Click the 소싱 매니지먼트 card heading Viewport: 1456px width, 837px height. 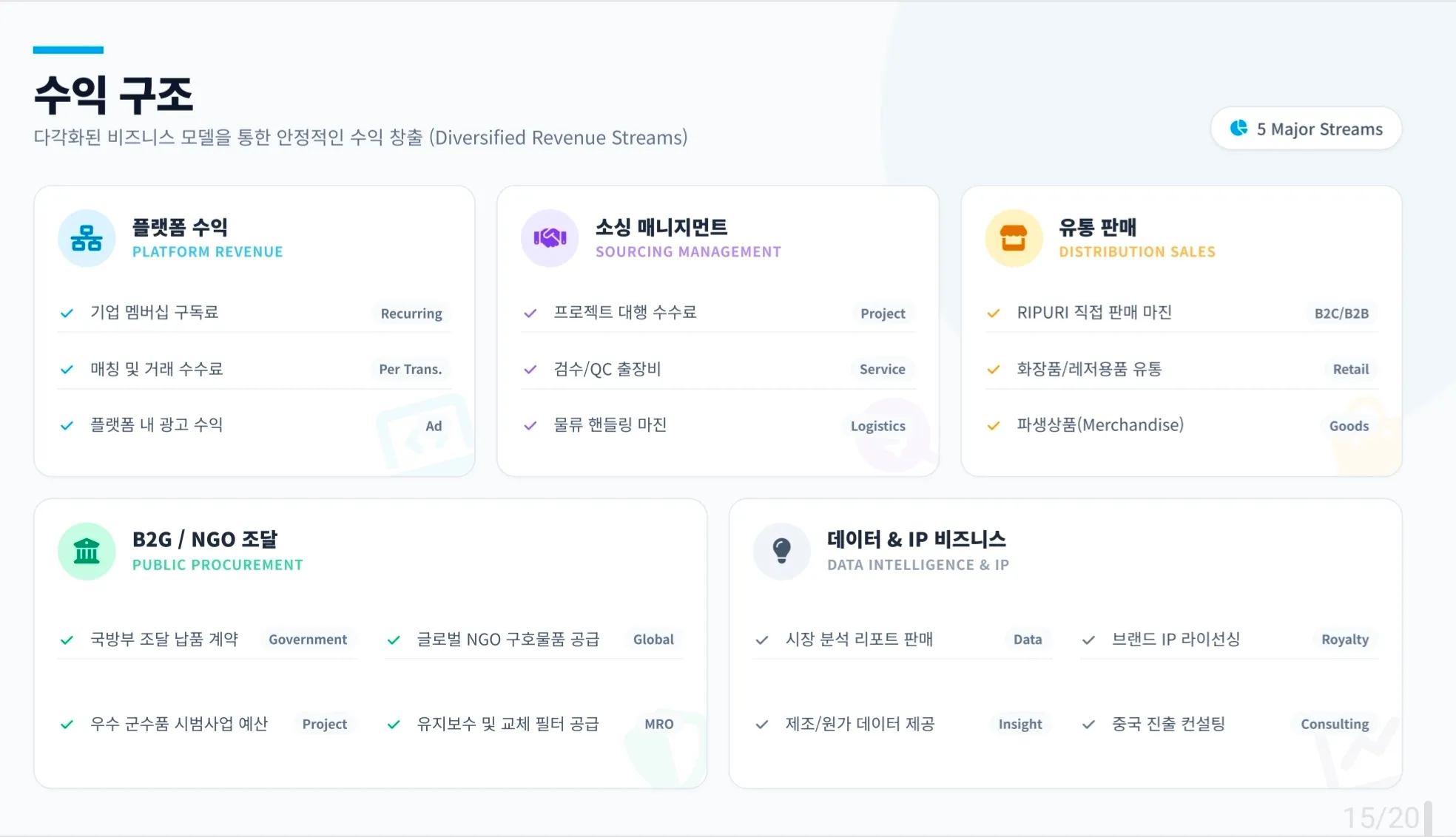pyautogui.click(x=661, y=227)
